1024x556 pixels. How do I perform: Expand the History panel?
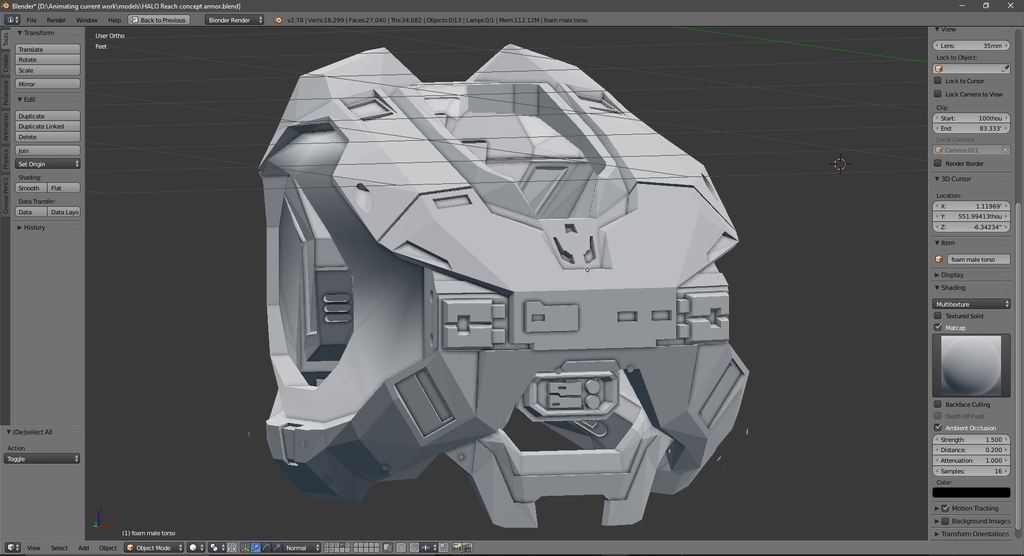(x=35, y=227)
